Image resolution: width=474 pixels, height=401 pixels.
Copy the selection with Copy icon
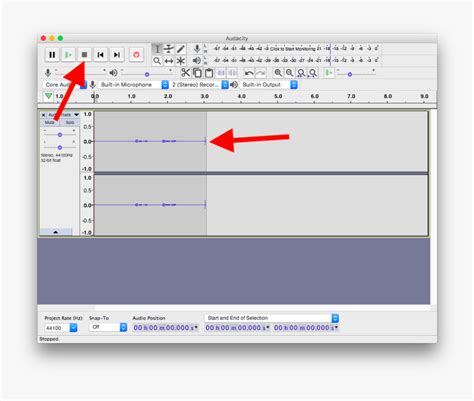click(197, 73)
